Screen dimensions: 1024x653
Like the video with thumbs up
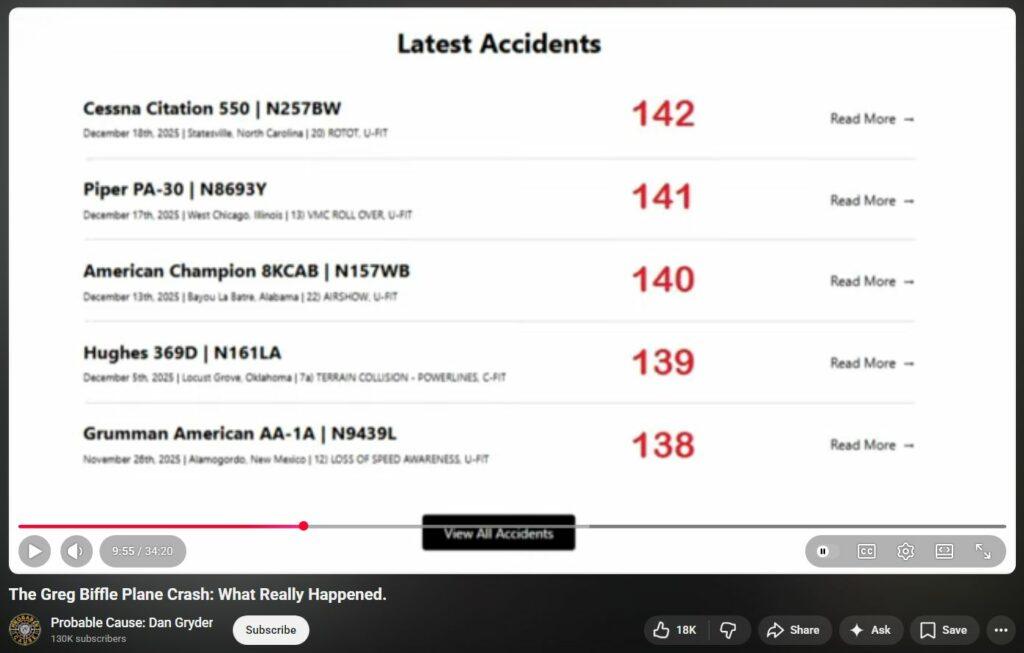674,630
